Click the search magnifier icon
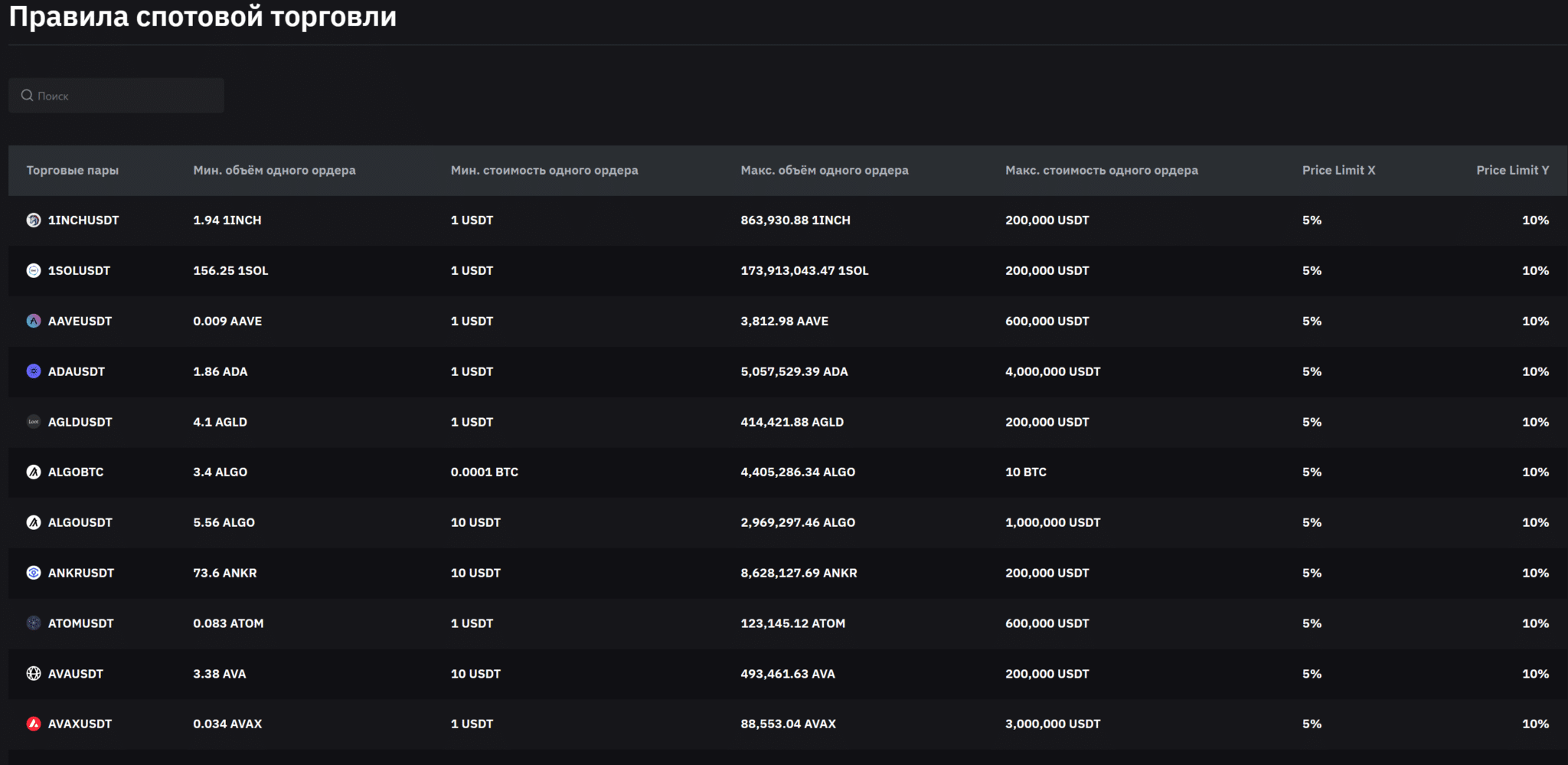This screenshot has width=1568, height=765. [x=27, y=96]
